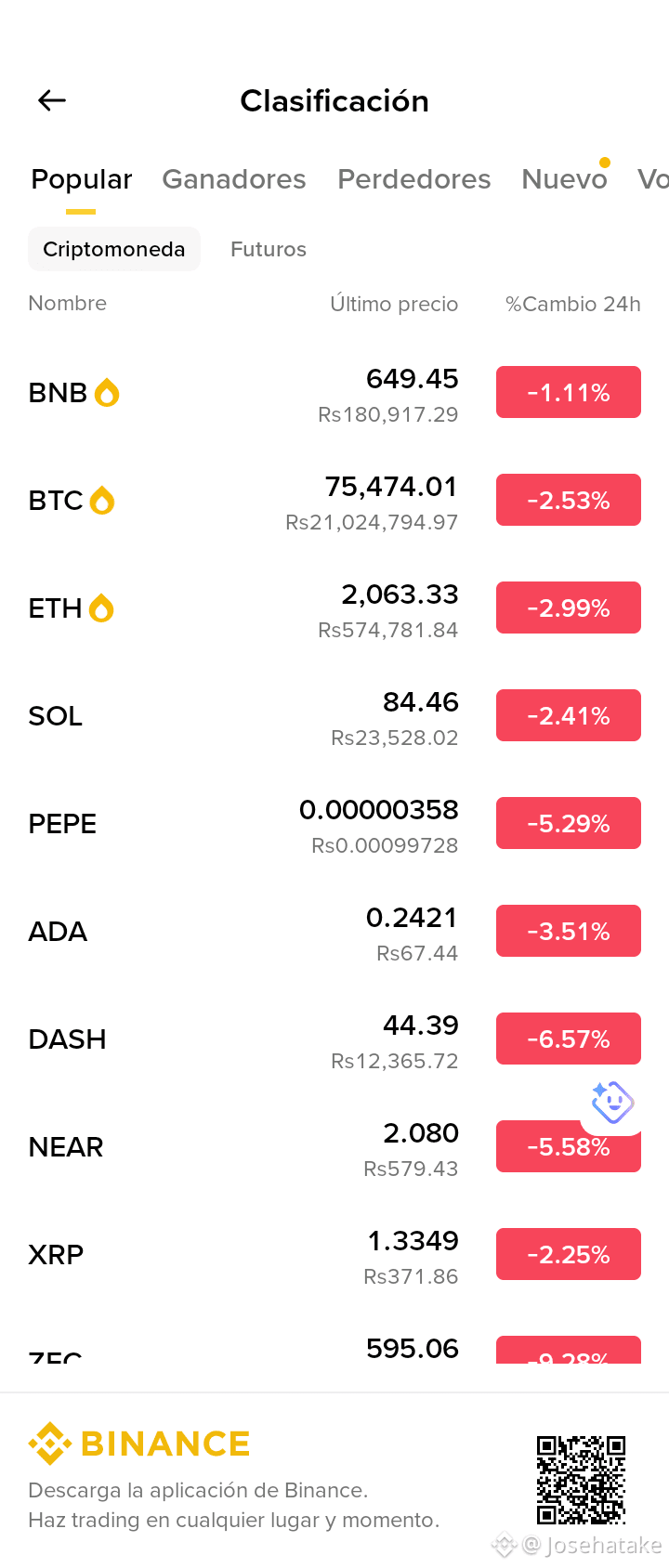The width and height of the screenshot is (669, 1568).
Task: Tap the flame icon next to BNB
Action: [107, 393]
